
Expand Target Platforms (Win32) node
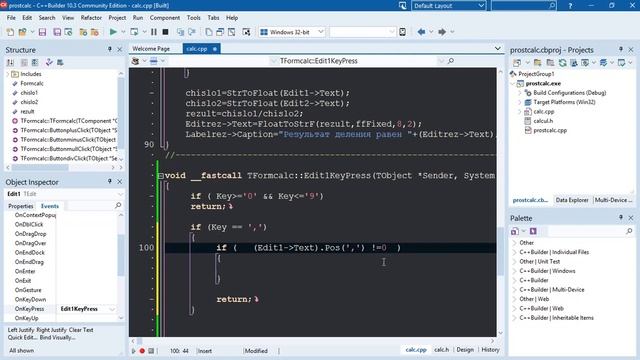pyautogui.click(x=520, y=102)
